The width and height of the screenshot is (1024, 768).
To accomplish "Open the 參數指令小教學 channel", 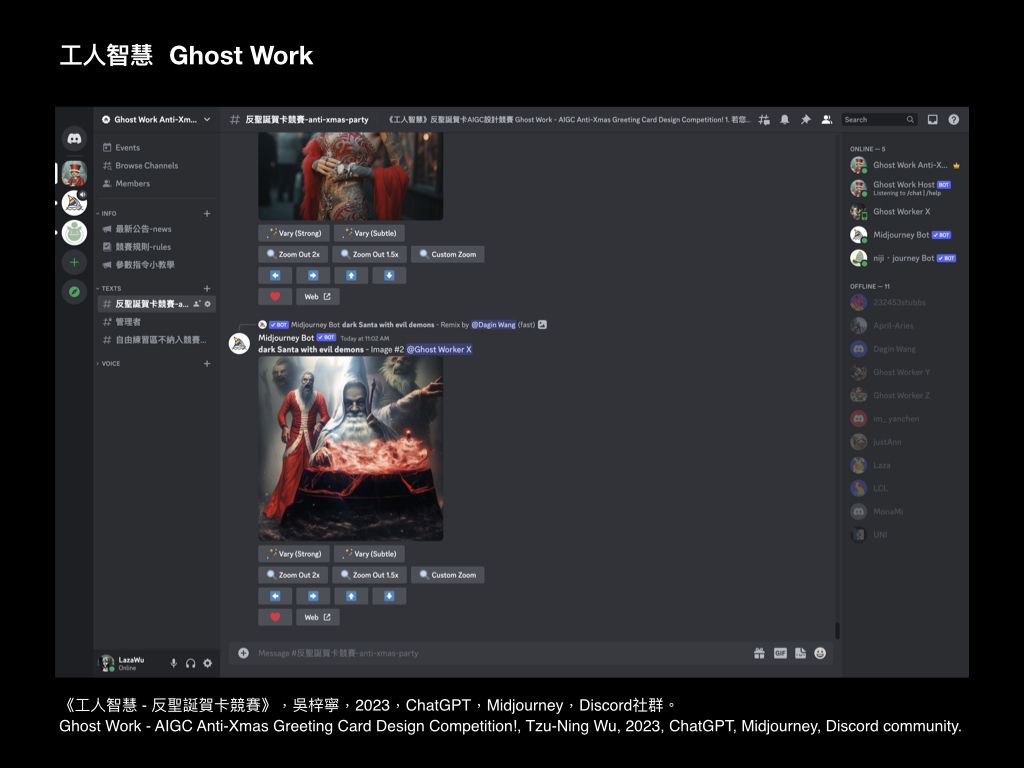I will [157, 264].
